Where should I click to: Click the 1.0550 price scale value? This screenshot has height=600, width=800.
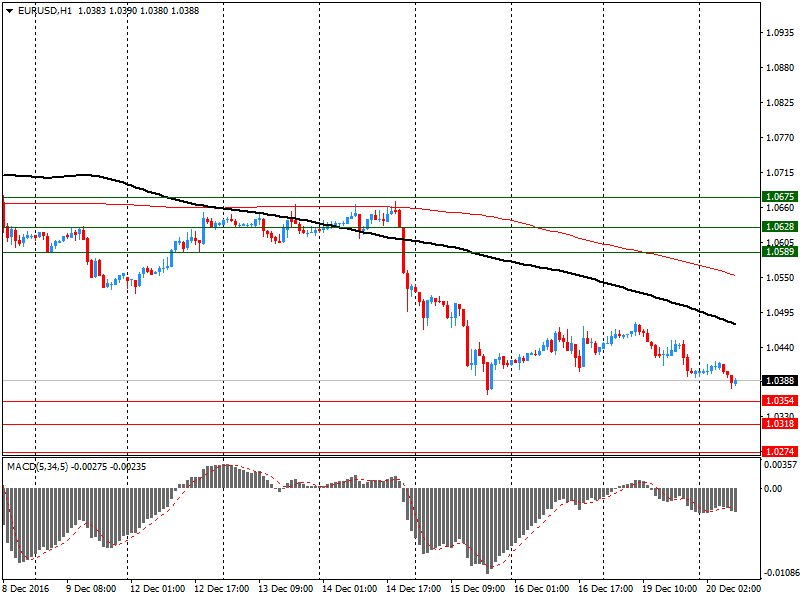[x=781, y=278]
